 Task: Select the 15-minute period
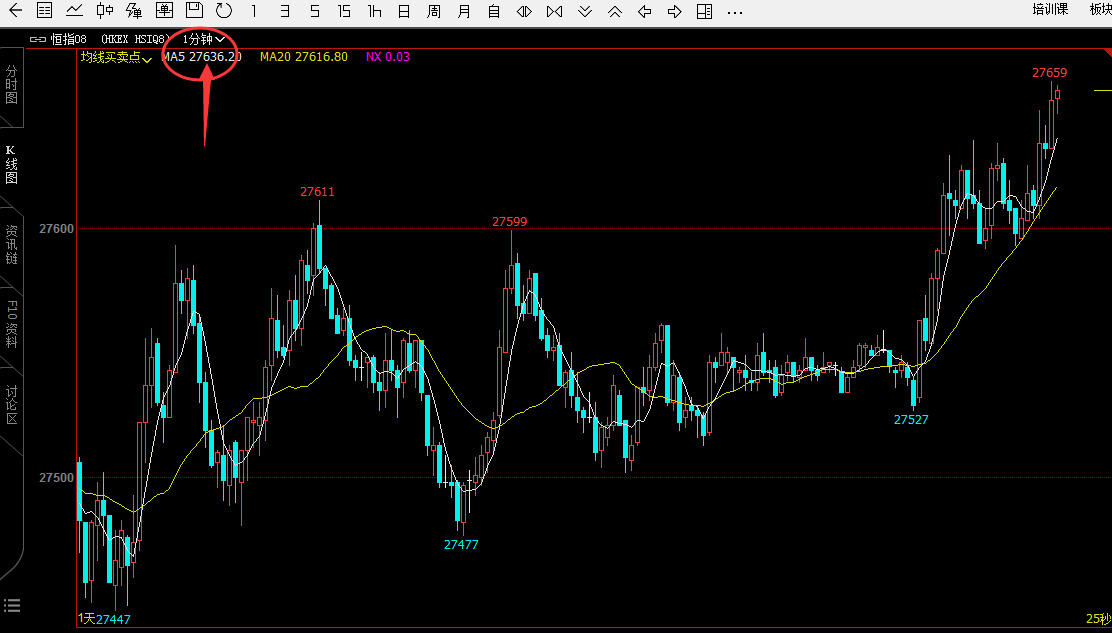[x=344, y=11]
